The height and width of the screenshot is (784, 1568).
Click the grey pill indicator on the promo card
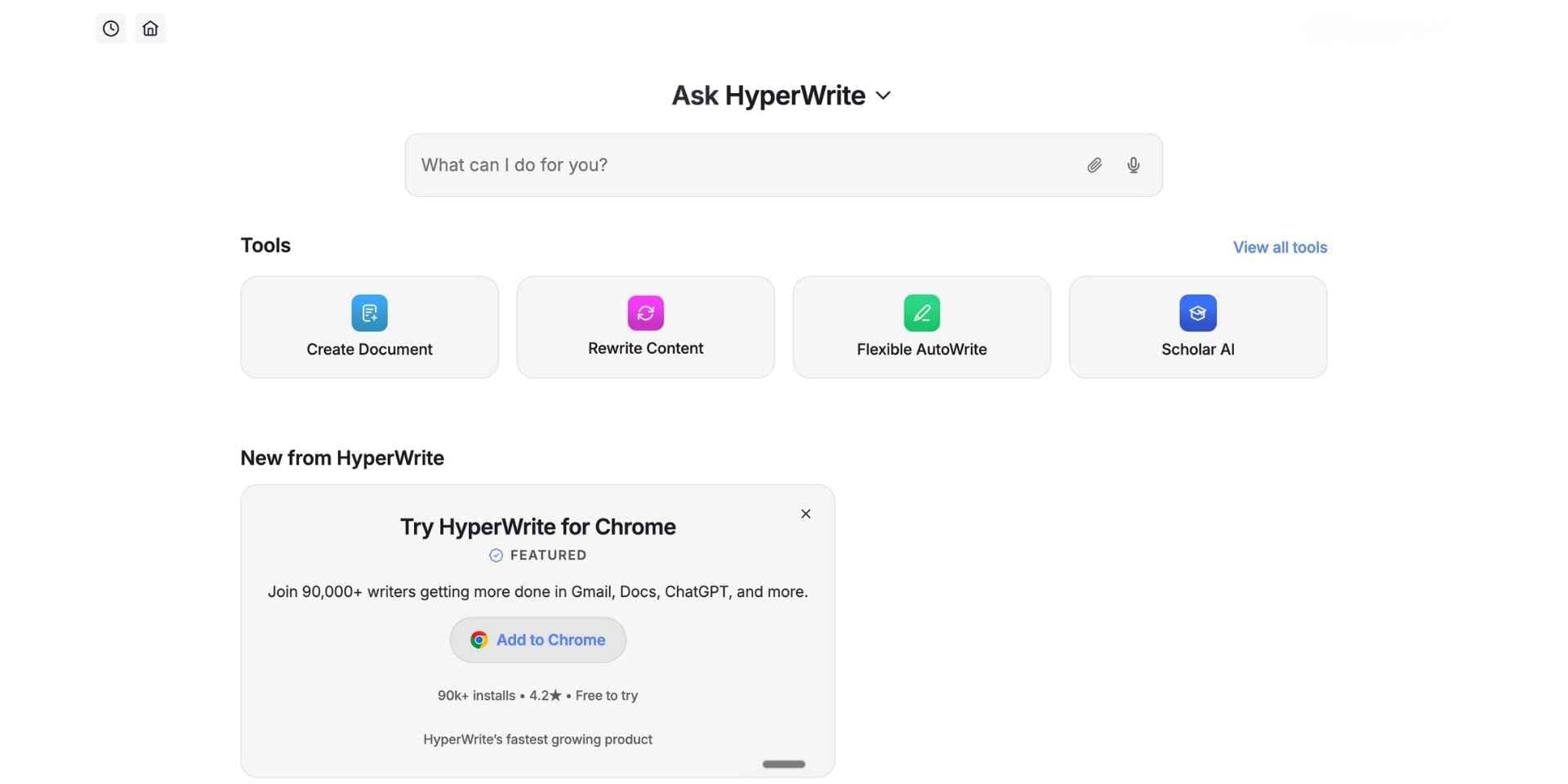pos(783,764)
